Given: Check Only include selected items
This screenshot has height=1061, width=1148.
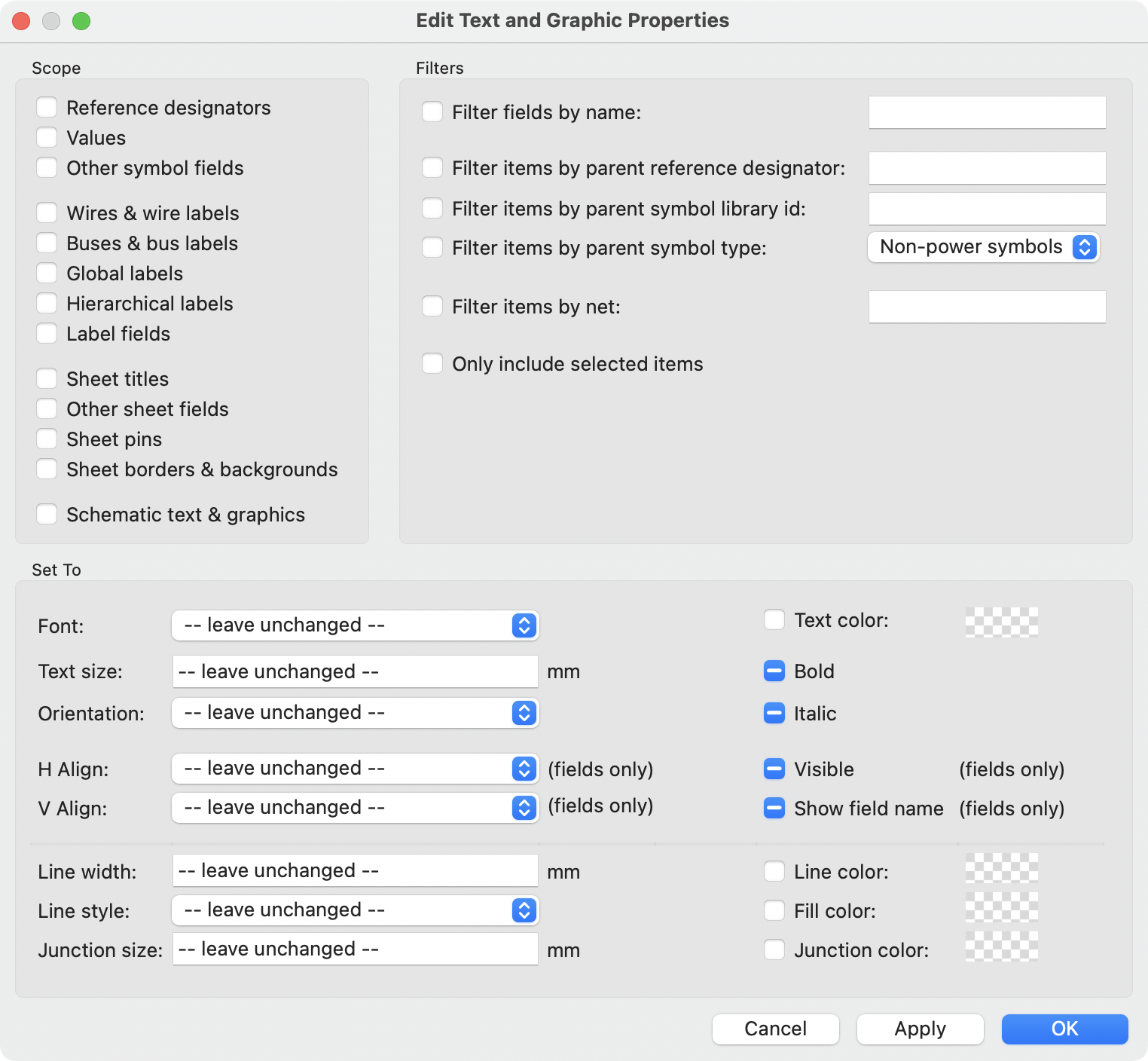Looking at the screenshot, I should (432, 363).
